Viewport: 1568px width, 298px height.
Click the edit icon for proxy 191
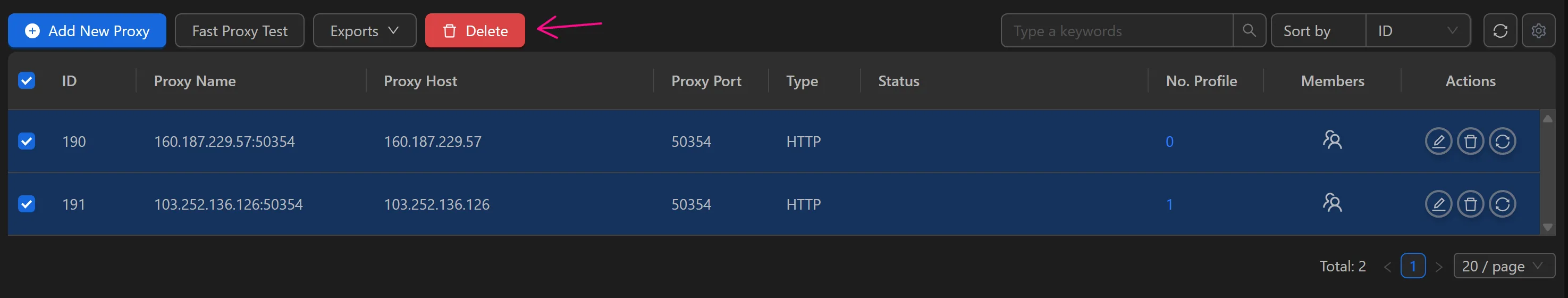(1438, 204)
